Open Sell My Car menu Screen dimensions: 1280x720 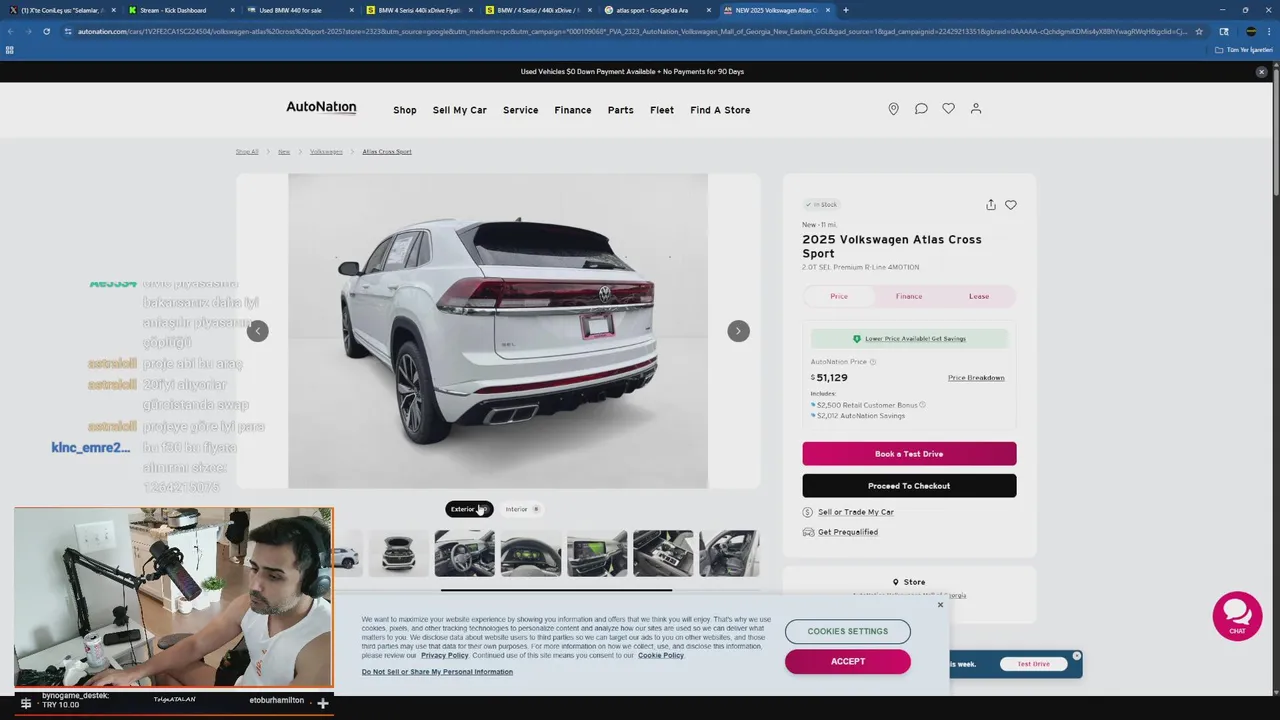click(x=460, y=110)
